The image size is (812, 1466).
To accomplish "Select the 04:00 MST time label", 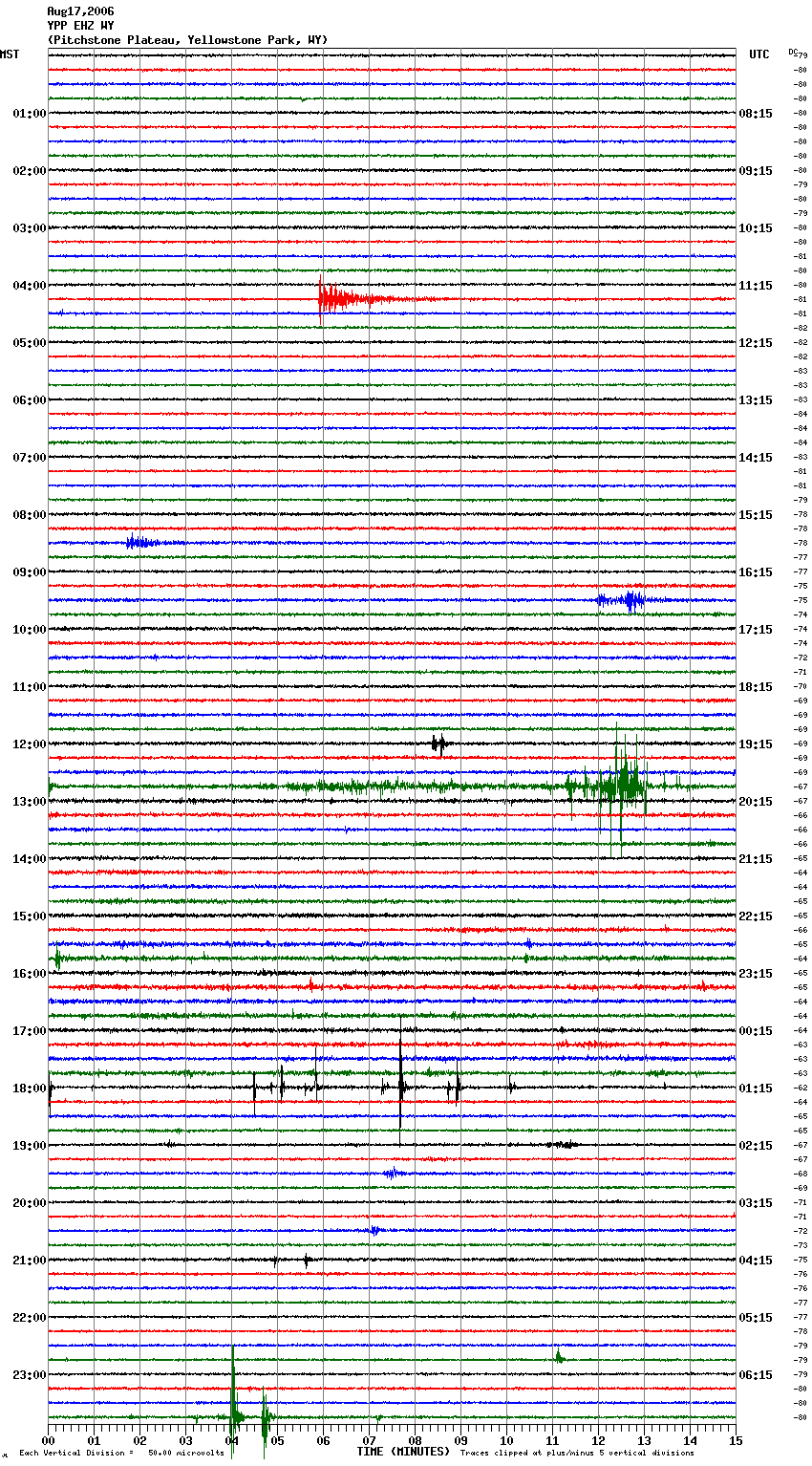I will tap(30, 286).
